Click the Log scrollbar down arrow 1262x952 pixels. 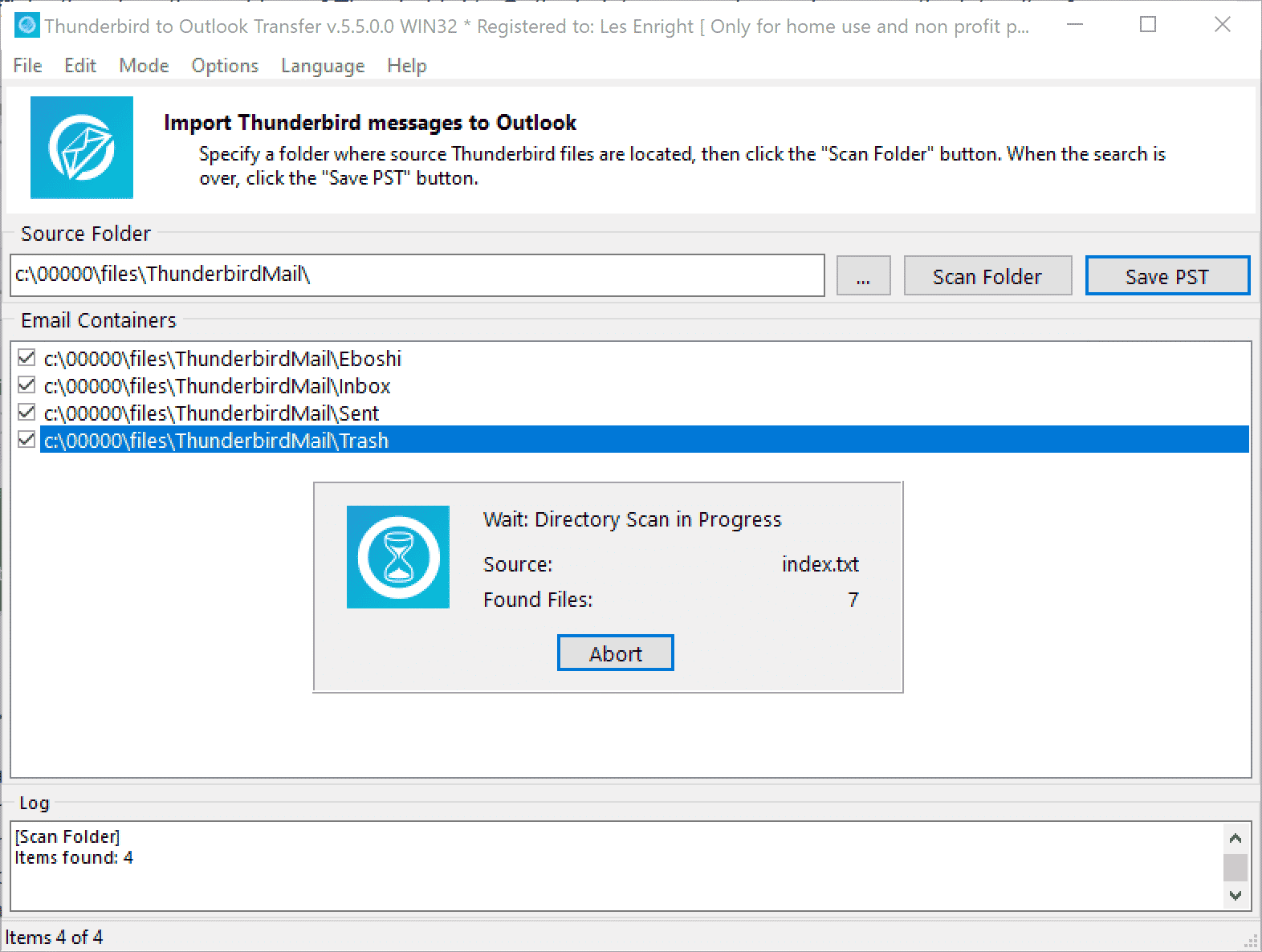tap(1236, 895)
